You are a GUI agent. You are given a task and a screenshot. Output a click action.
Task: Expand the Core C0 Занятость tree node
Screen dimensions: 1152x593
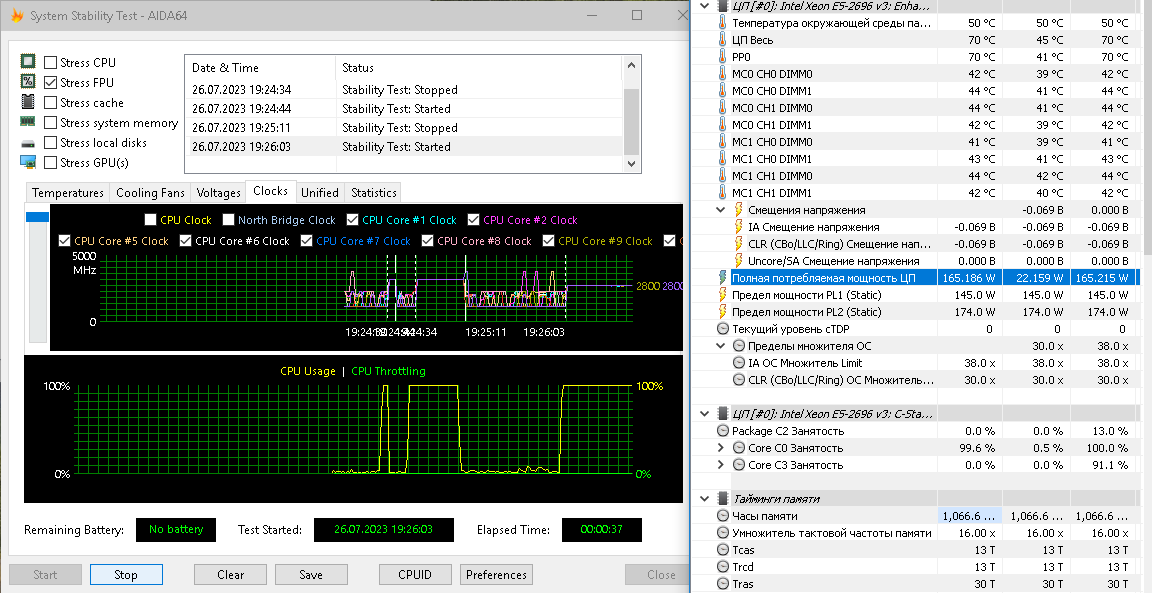click(x=722, y=448)
